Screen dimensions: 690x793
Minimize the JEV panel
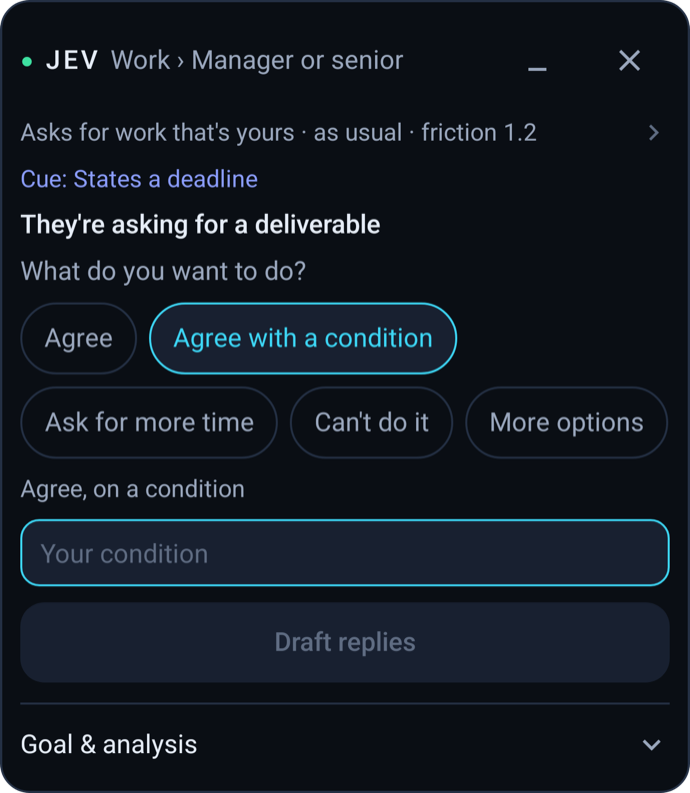click(537, 68)
